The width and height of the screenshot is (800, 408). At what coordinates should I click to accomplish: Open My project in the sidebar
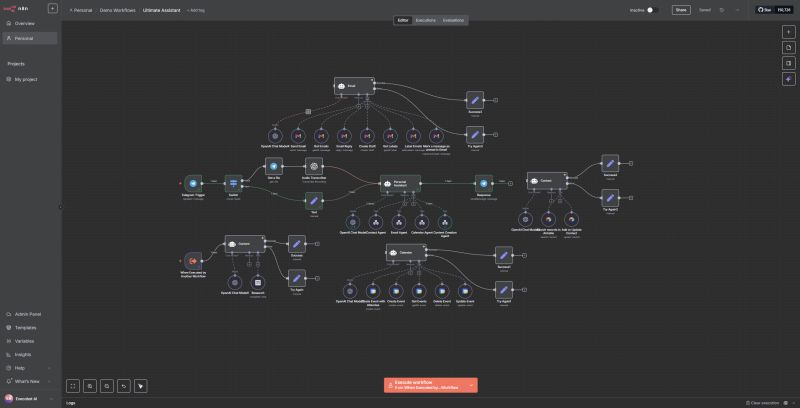point(30,80)
